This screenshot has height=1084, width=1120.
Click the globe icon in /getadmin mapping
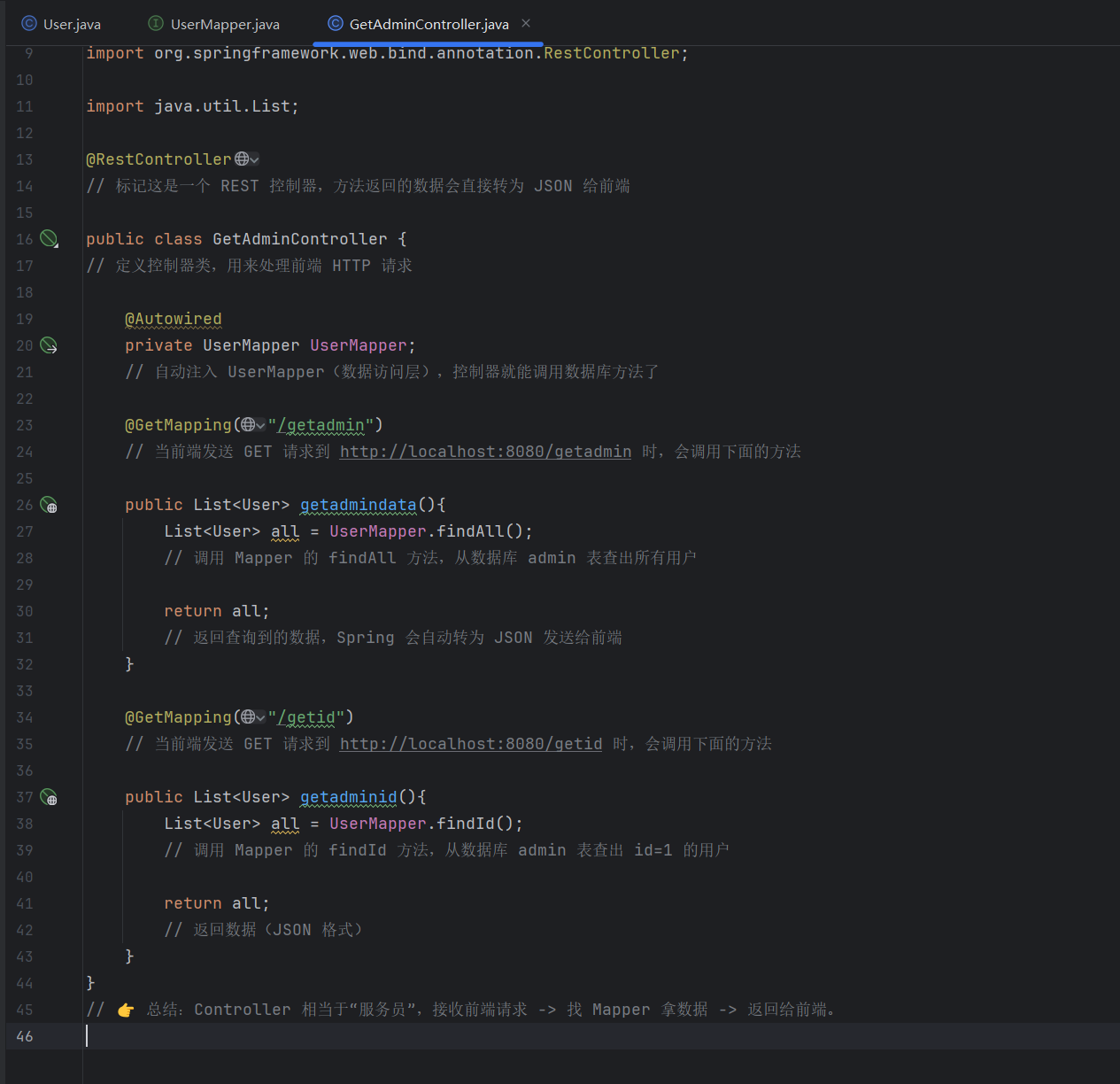[x=248, y=425]
